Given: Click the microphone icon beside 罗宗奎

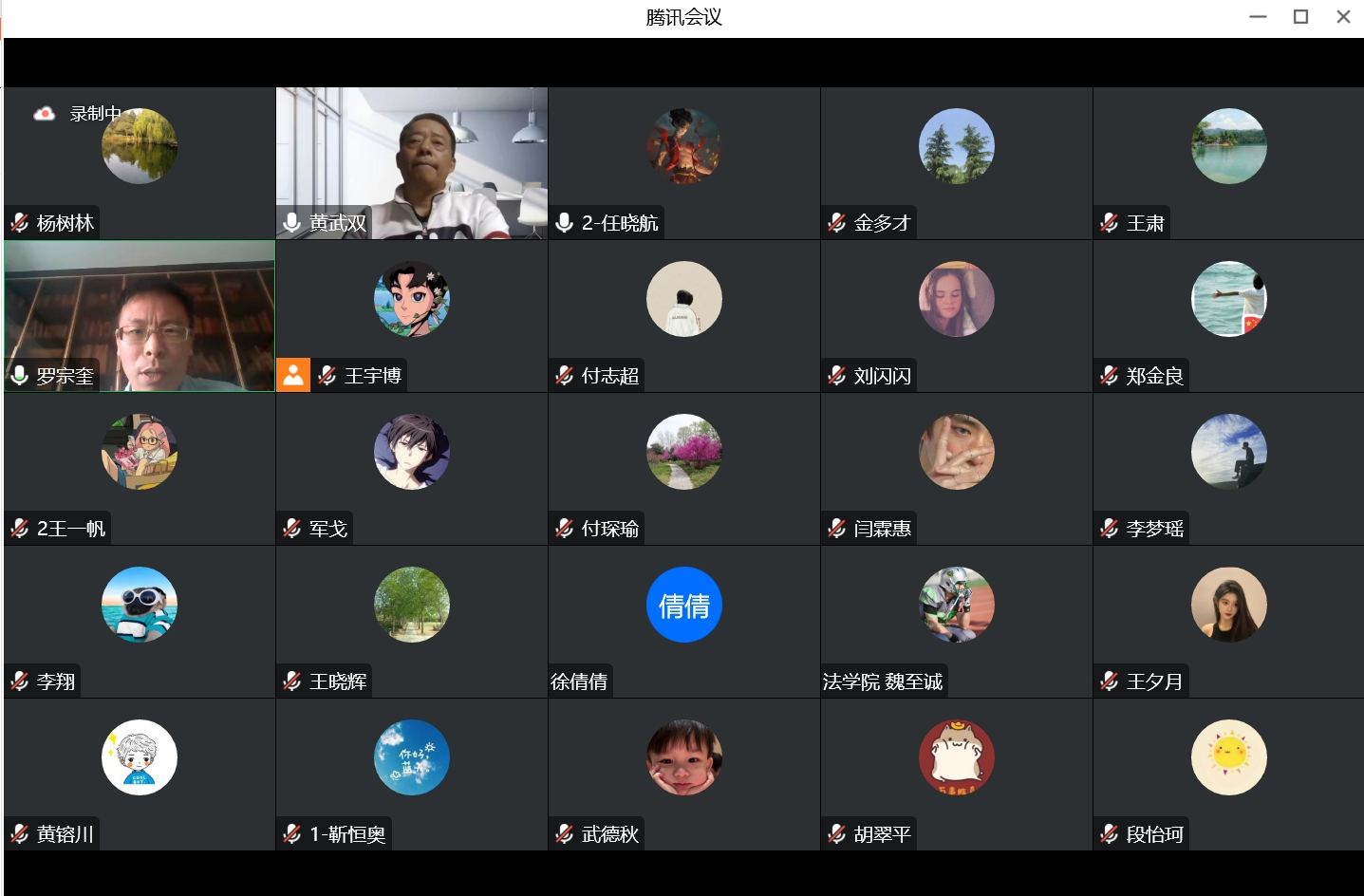Looking at the screenshot, I should click(20, 376).
